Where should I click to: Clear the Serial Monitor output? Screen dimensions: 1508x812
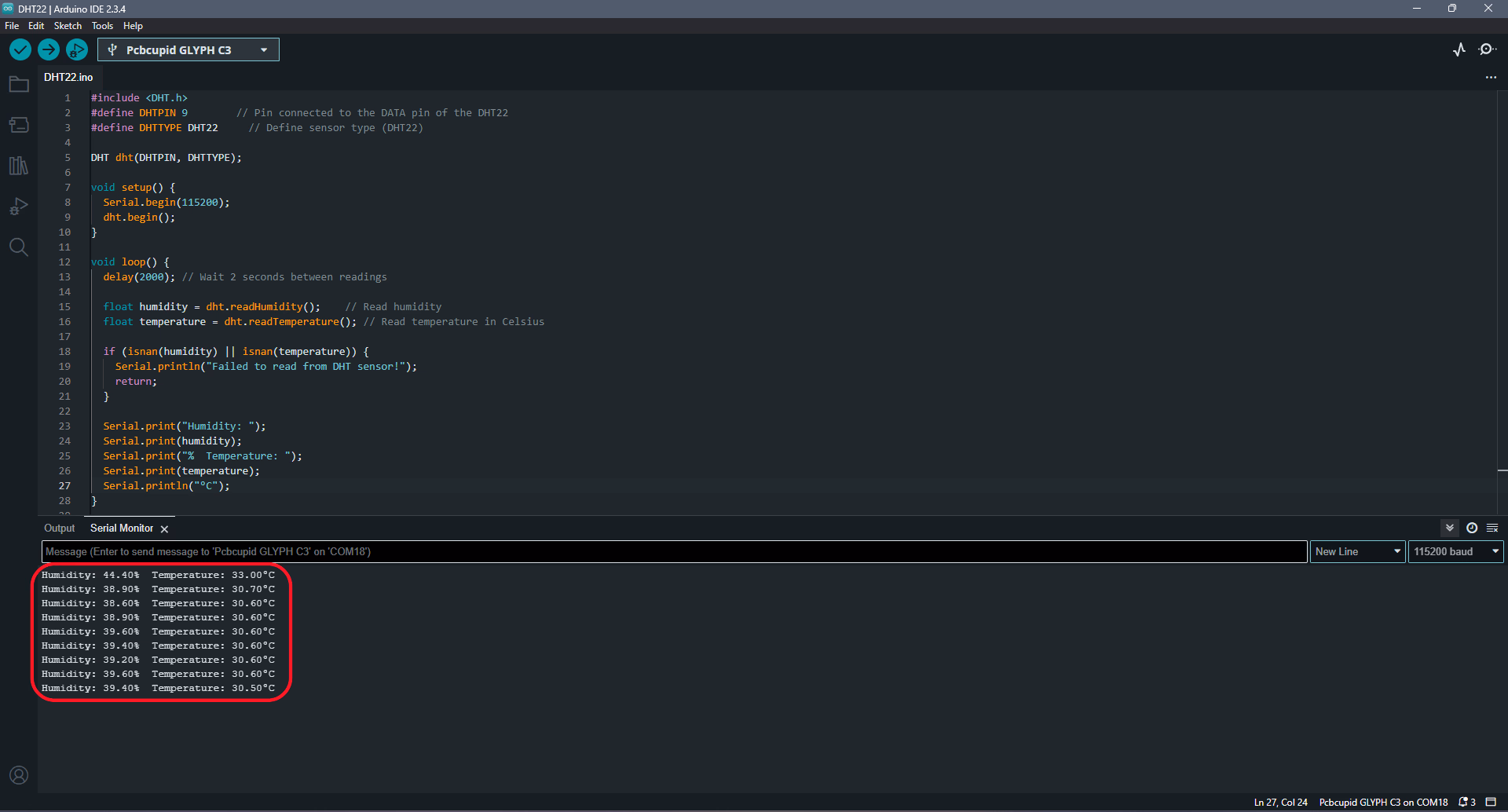[1492, 528]
